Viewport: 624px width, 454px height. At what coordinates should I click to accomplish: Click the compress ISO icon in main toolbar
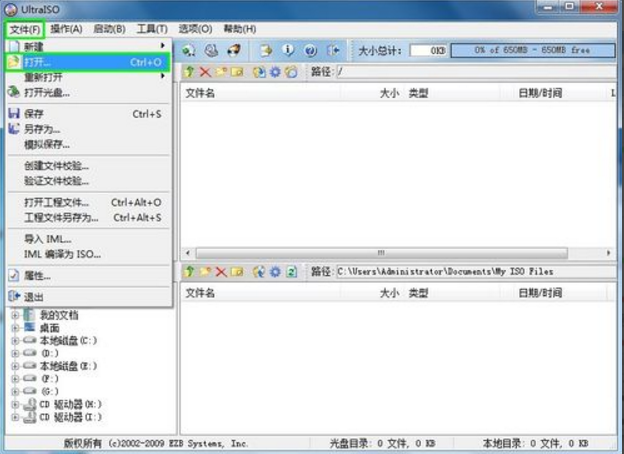(188, 51)
